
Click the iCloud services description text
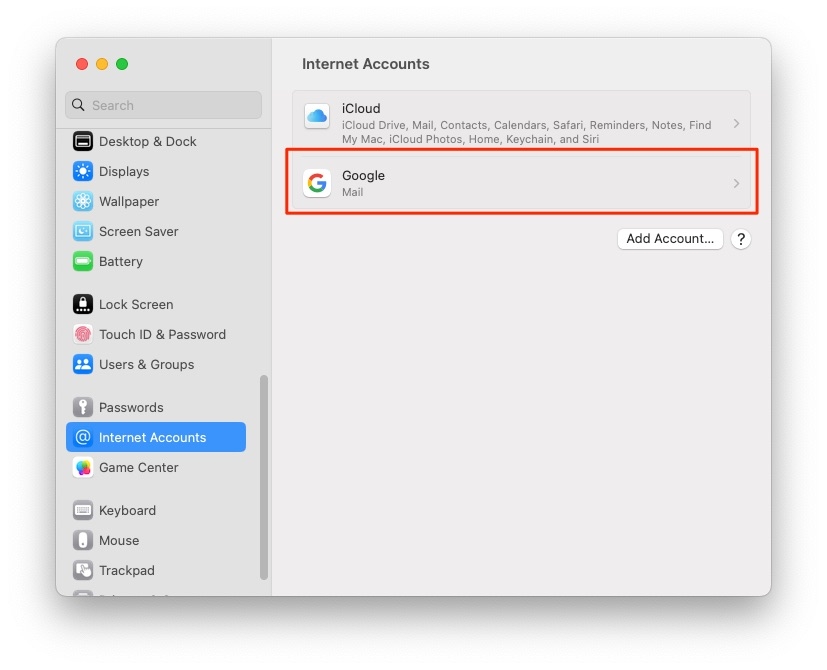526,132
